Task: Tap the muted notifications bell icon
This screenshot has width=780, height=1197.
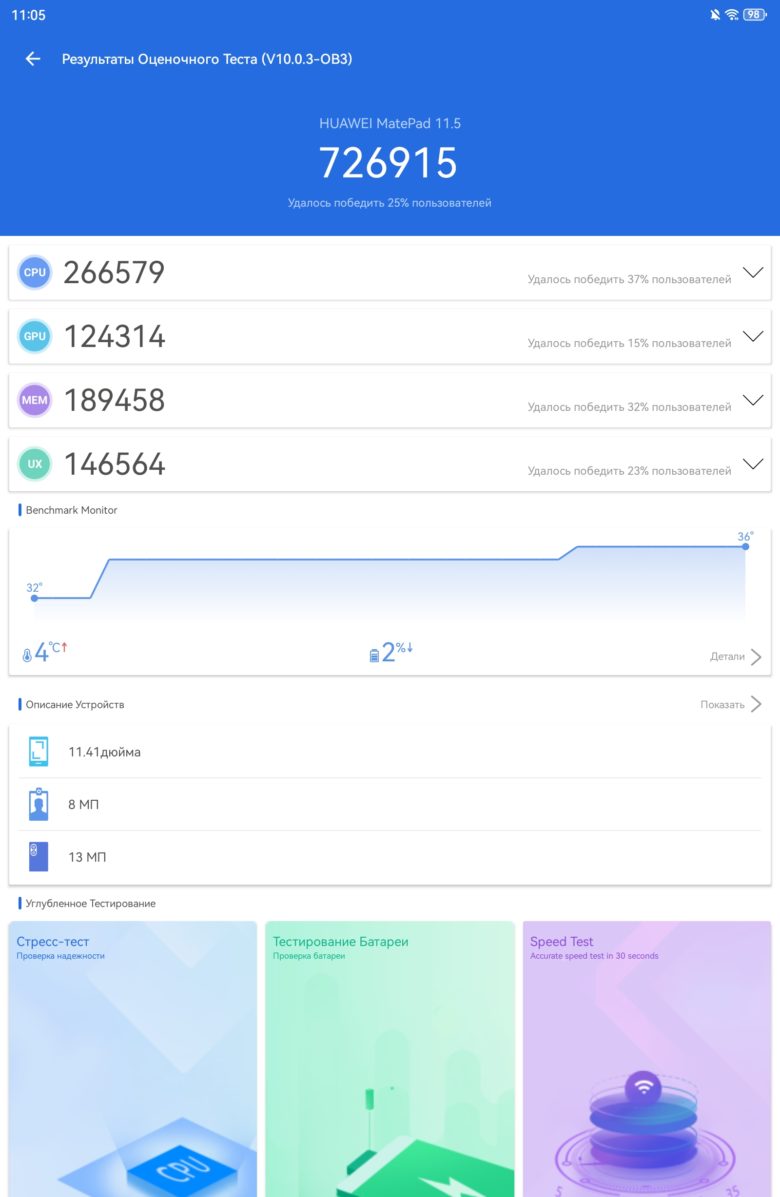Action: click(x=715, y=15)
